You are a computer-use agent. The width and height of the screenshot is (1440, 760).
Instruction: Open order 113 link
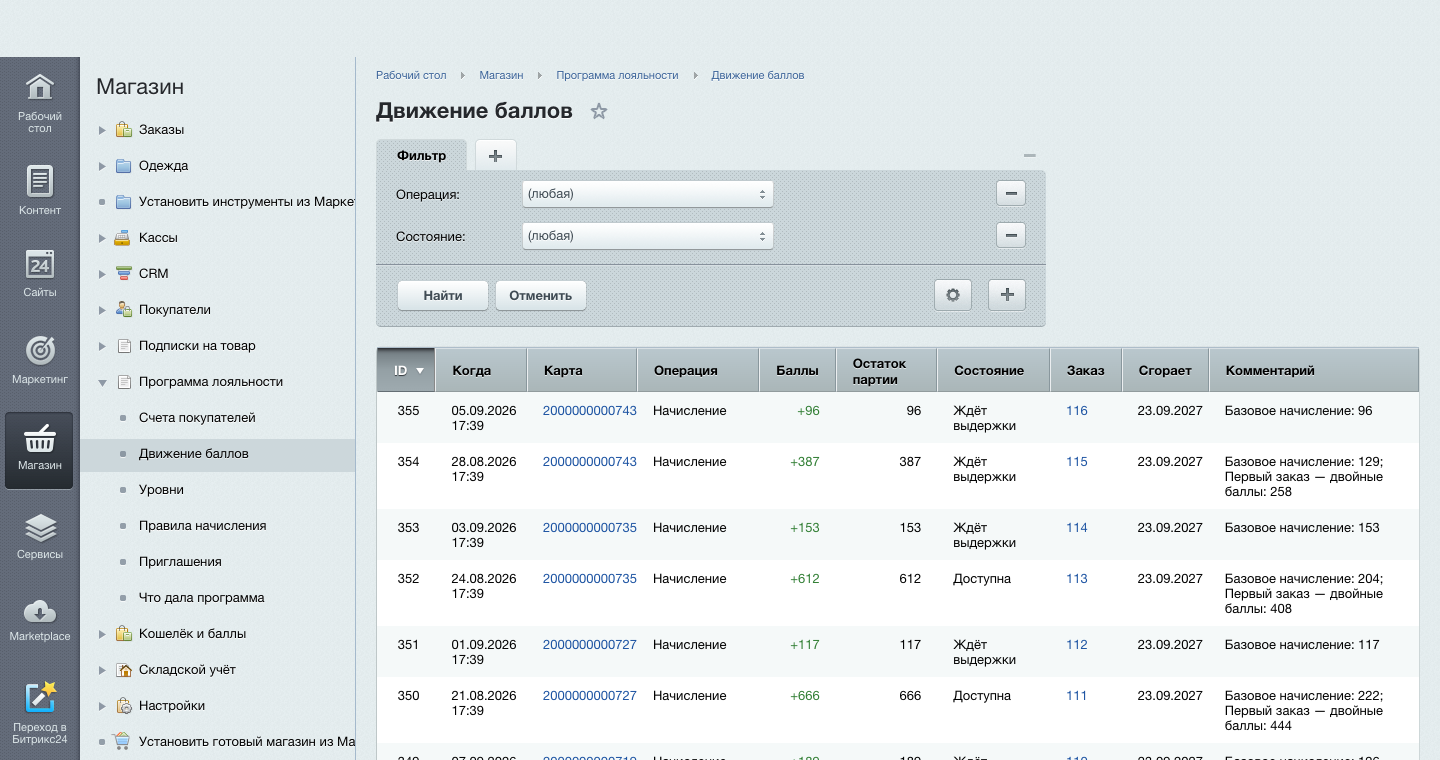(x=1076, y=579)
